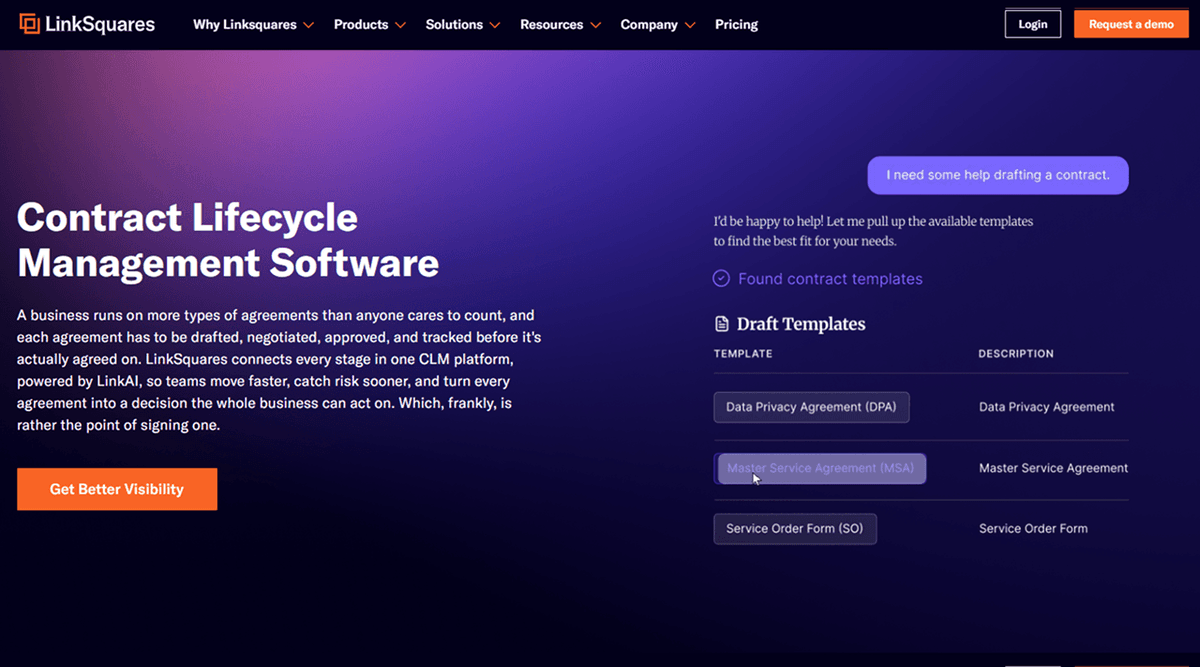
Task: Click Request a demo button
Action: (1131, 24)
